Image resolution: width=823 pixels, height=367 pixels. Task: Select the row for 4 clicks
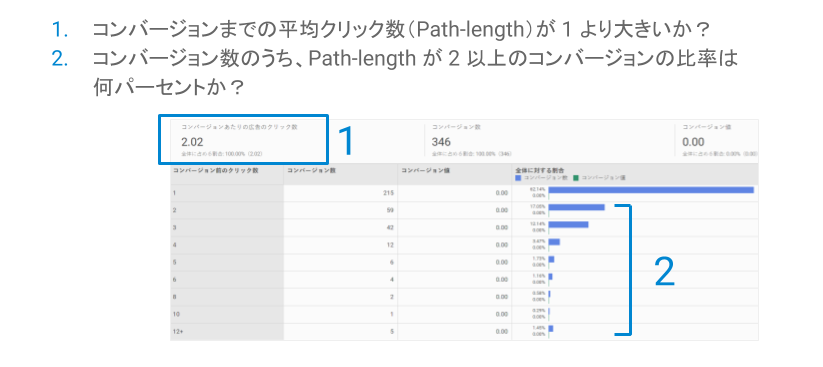(465, 245)
